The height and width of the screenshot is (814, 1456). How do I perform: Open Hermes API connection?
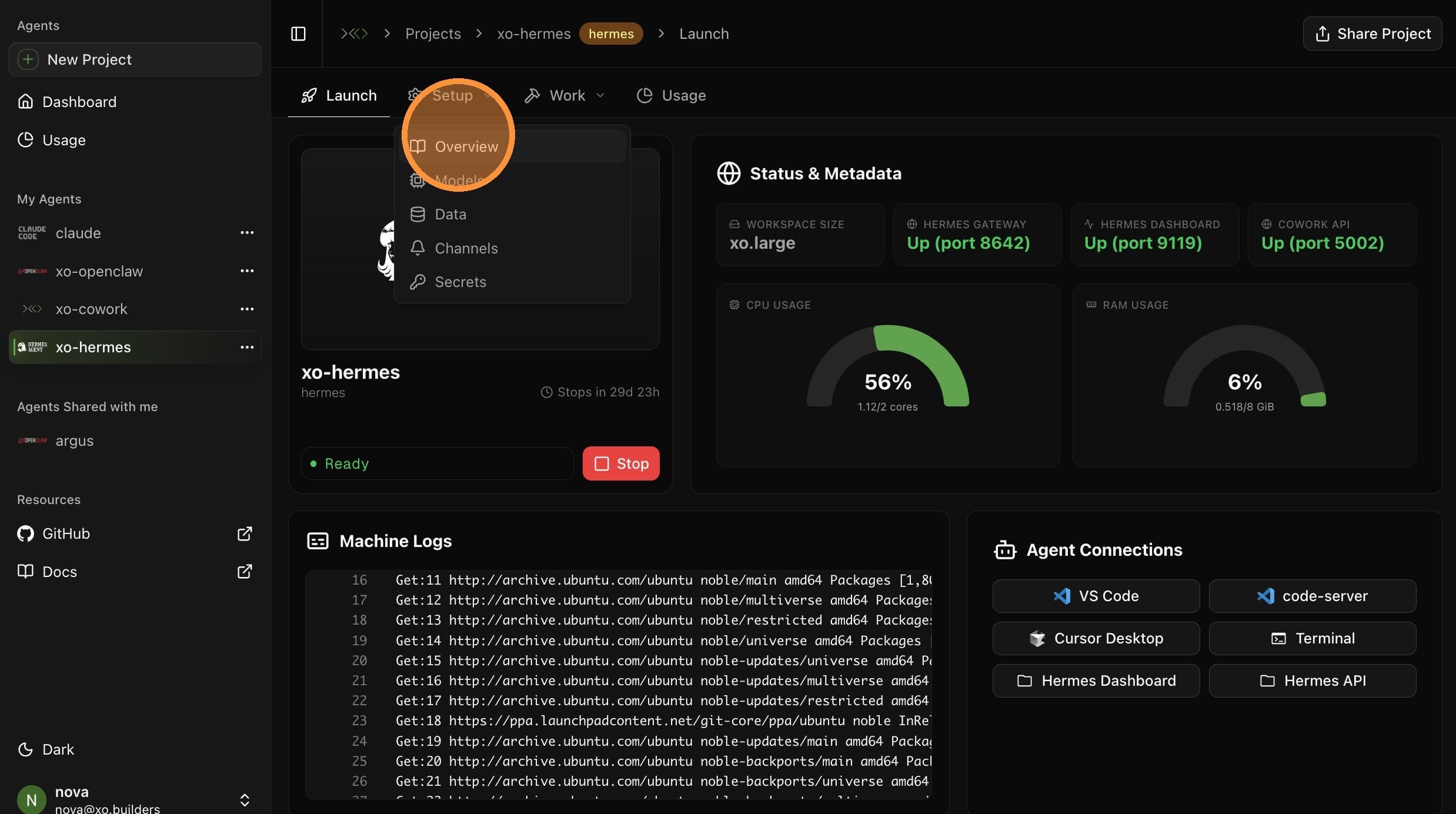click(1313, 680)
